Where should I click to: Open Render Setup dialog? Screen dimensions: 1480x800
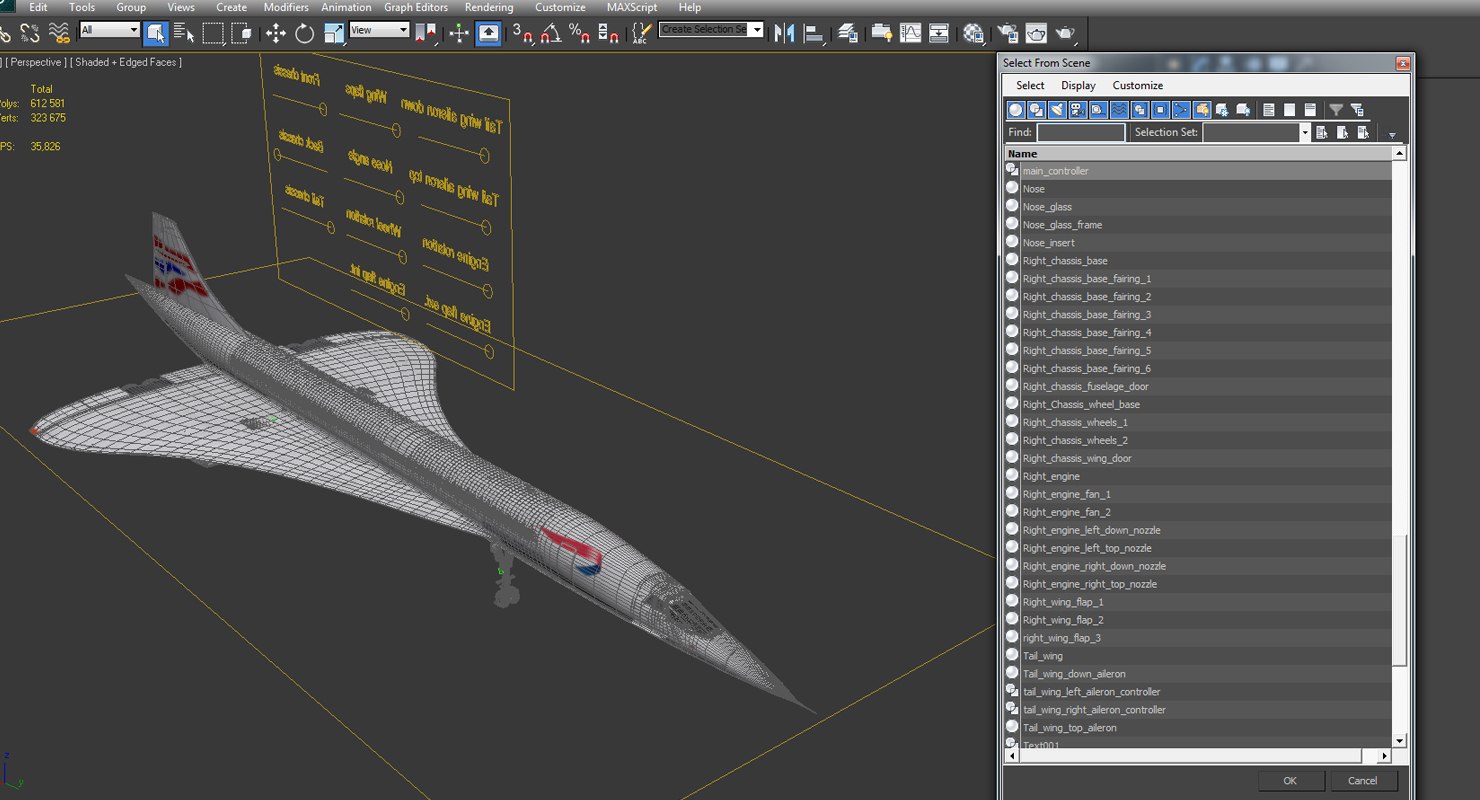(1007, 33)
